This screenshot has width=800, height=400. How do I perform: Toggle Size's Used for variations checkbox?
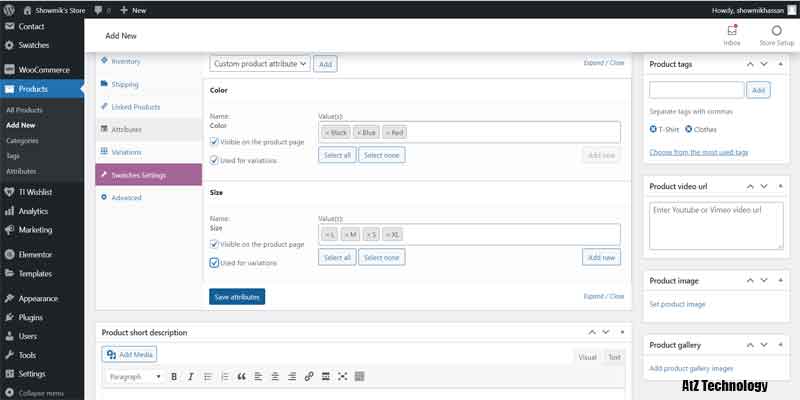pos(215,263)
